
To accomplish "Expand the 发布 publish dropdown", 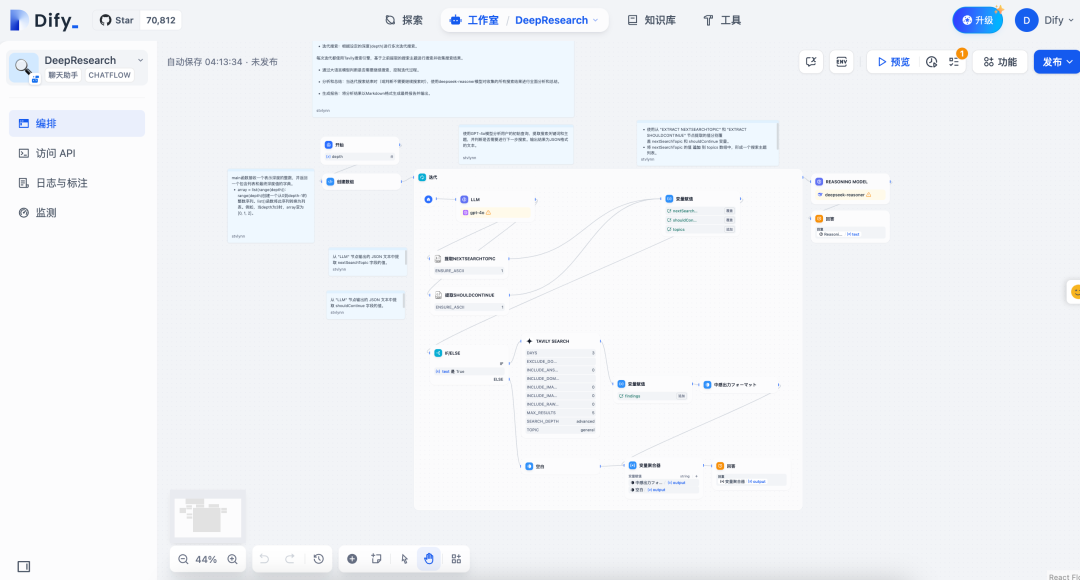I will (x=1057, y=61).
